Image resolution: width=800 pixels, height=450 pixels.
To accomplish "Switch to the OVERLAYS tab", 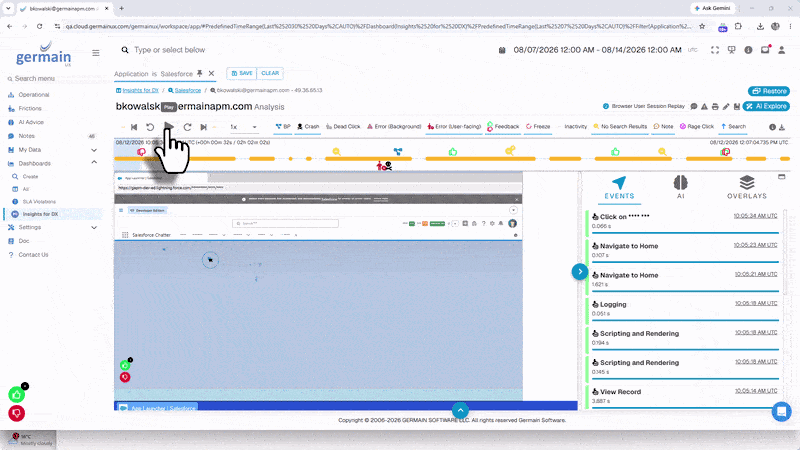I will tap(746, 187).
